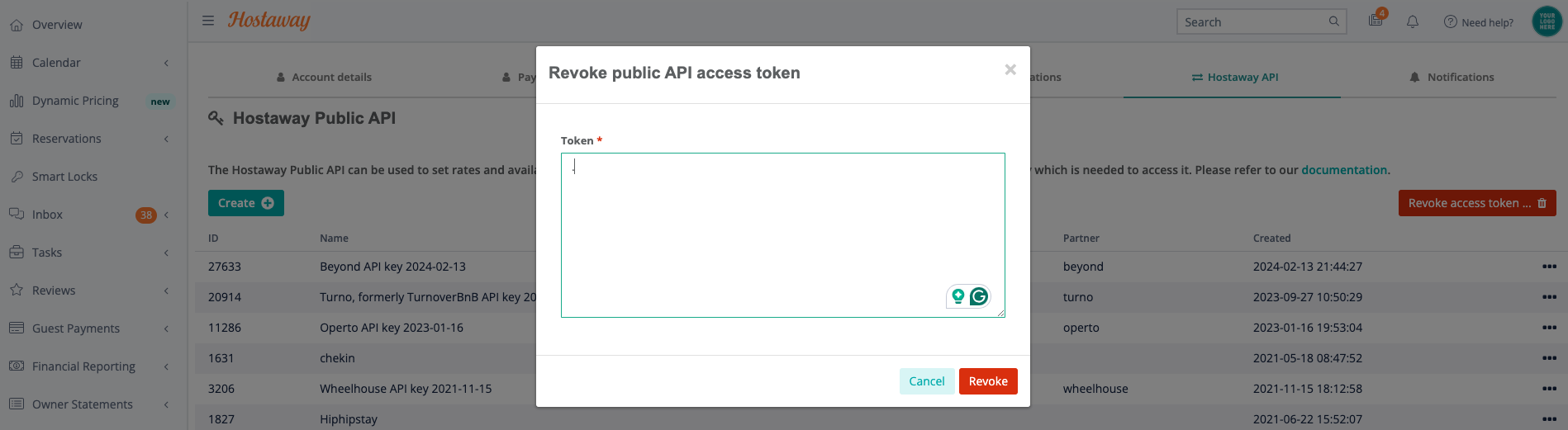Switch to the Notifications tab
Screen dimensions: 1568x430
click(1452, 77)
